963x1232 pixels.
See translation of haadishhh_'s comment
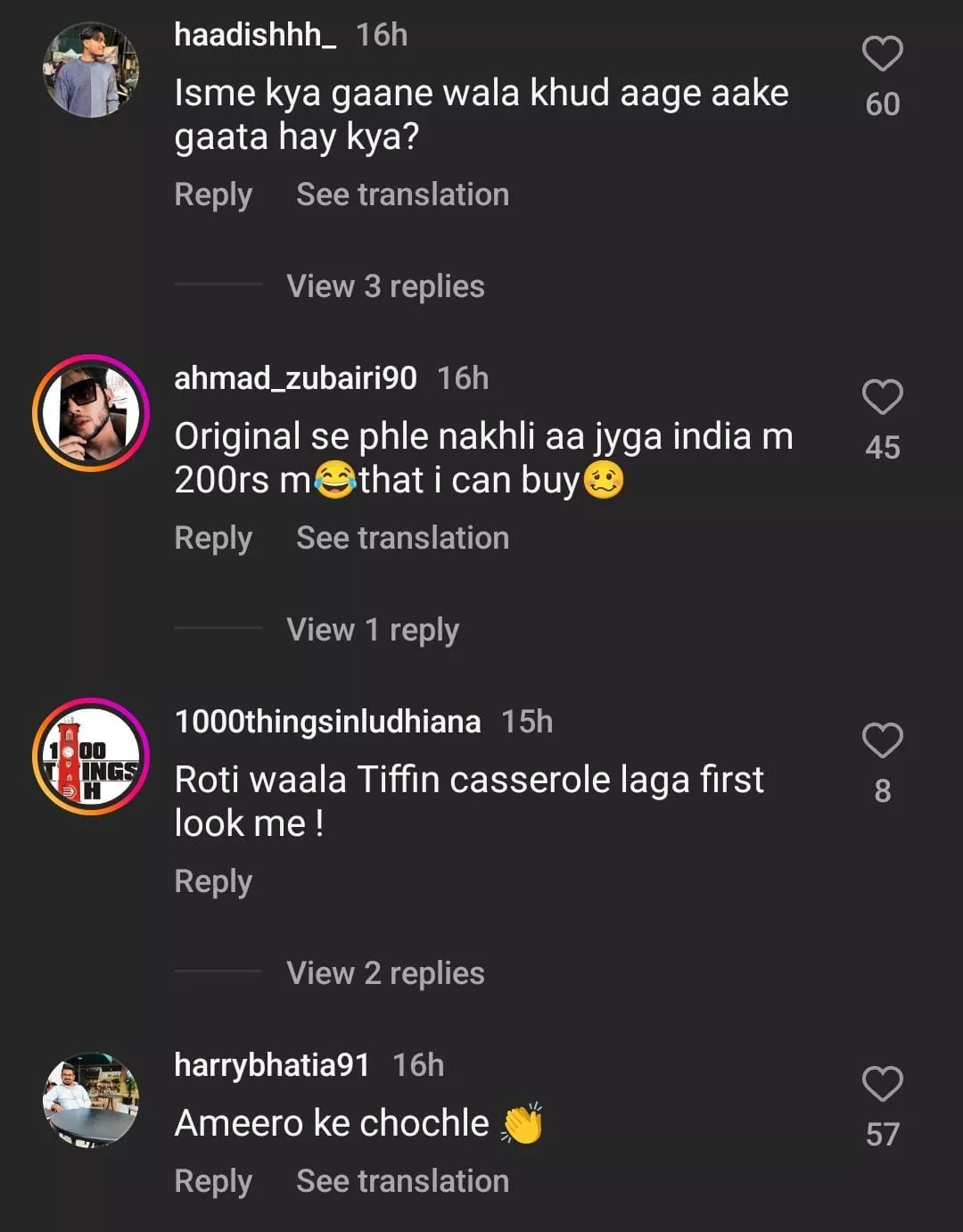point(402,194)
